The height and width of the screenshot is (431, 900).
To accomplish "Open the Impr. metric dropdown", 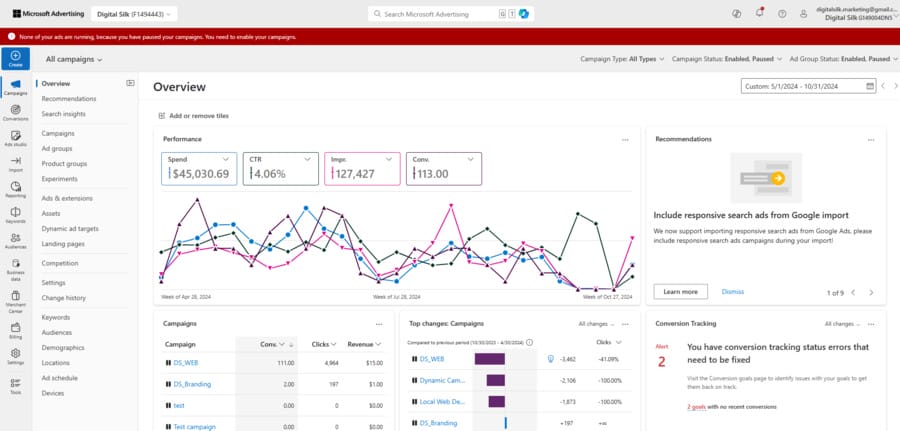I will point(389,160).
